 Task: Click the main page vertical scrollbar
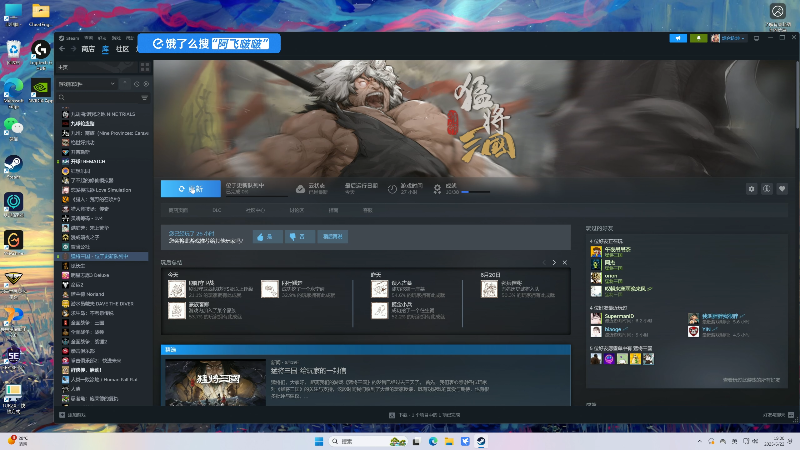796,94
